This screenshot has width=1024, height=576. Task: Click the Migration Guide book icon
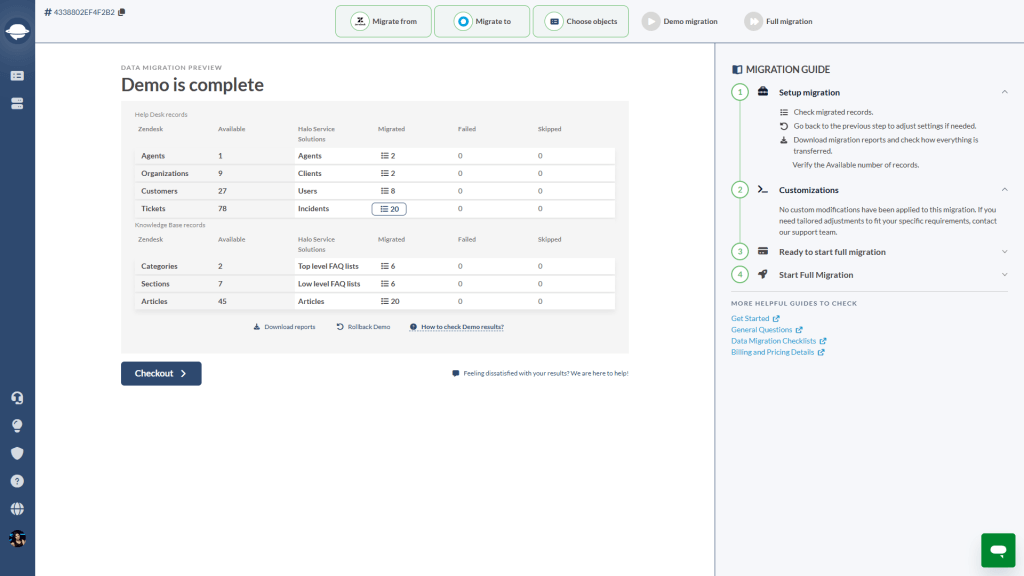[737, 69]
